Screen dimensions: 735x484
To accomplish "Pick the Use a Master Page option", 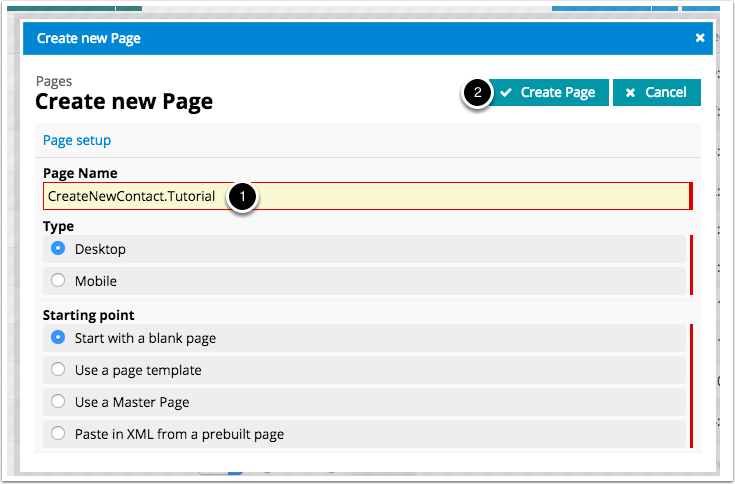I will click(x=58, y=402).
